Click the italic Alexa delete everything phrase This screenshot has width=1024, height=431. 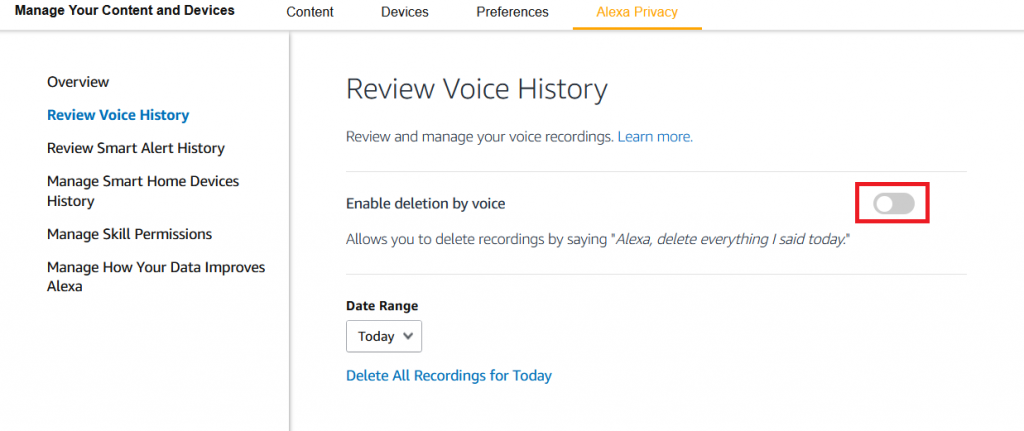pyautogui.click(x=731, y=240)
